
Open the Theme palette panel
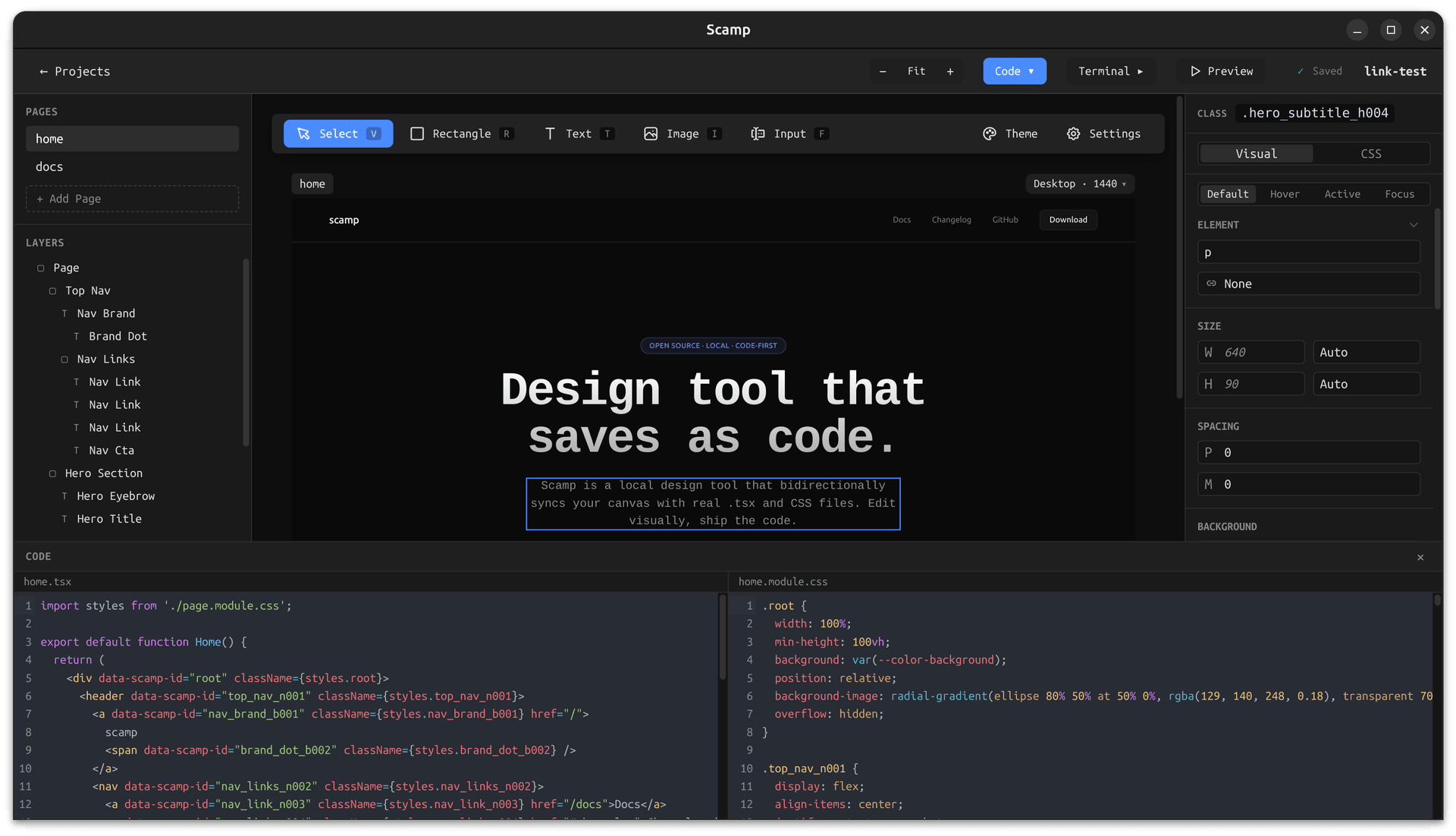coord(1010,134)
